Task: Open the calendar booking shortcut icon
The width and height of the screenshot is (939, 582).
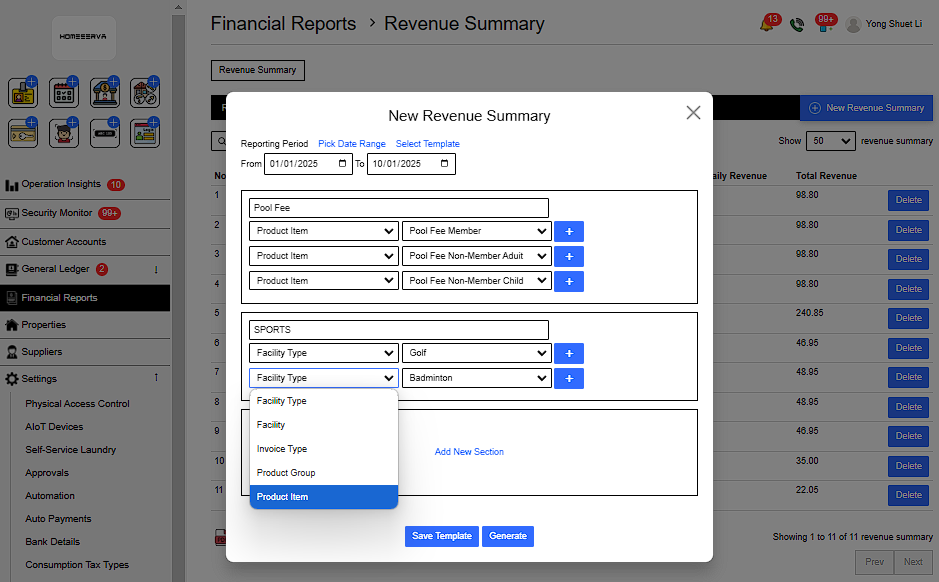Action: coord(64,93)
